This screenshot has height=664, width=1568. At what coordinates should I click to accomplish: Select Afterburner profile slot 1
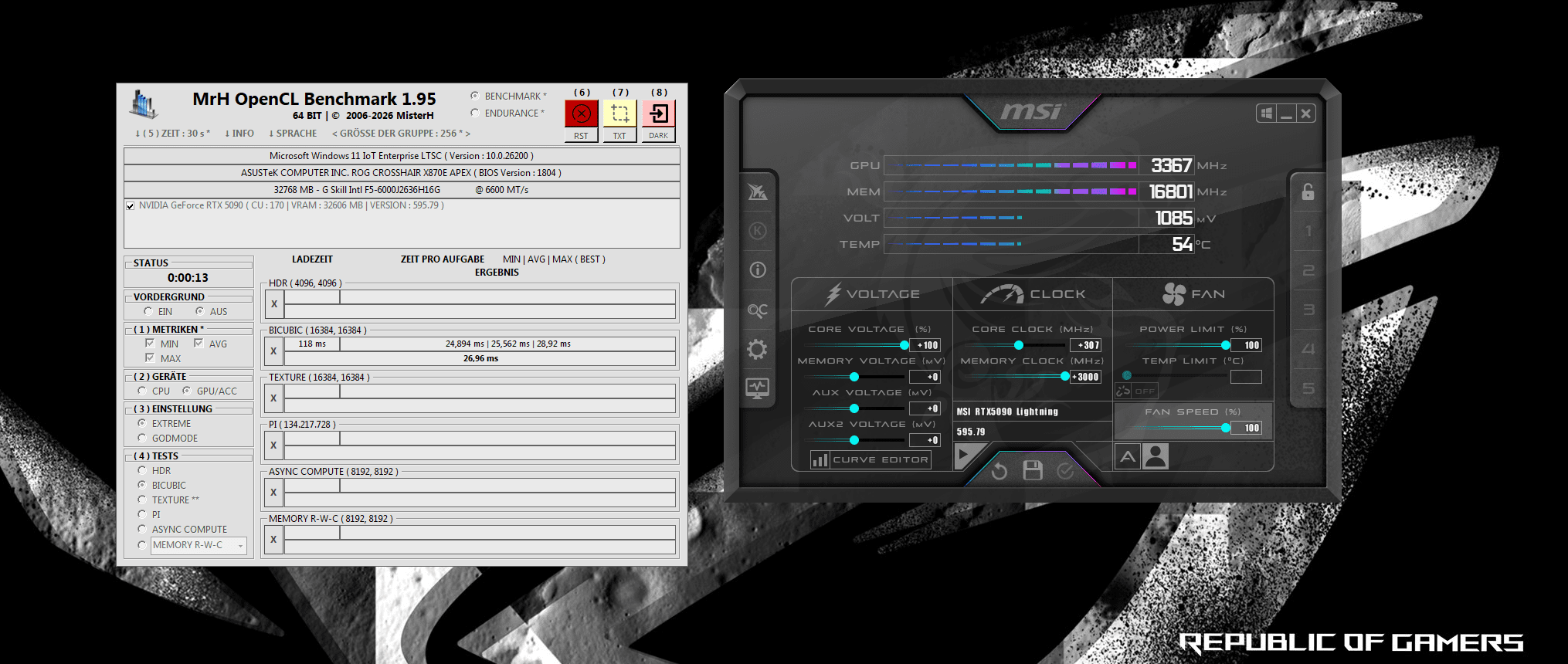[x=1308, y=231]
